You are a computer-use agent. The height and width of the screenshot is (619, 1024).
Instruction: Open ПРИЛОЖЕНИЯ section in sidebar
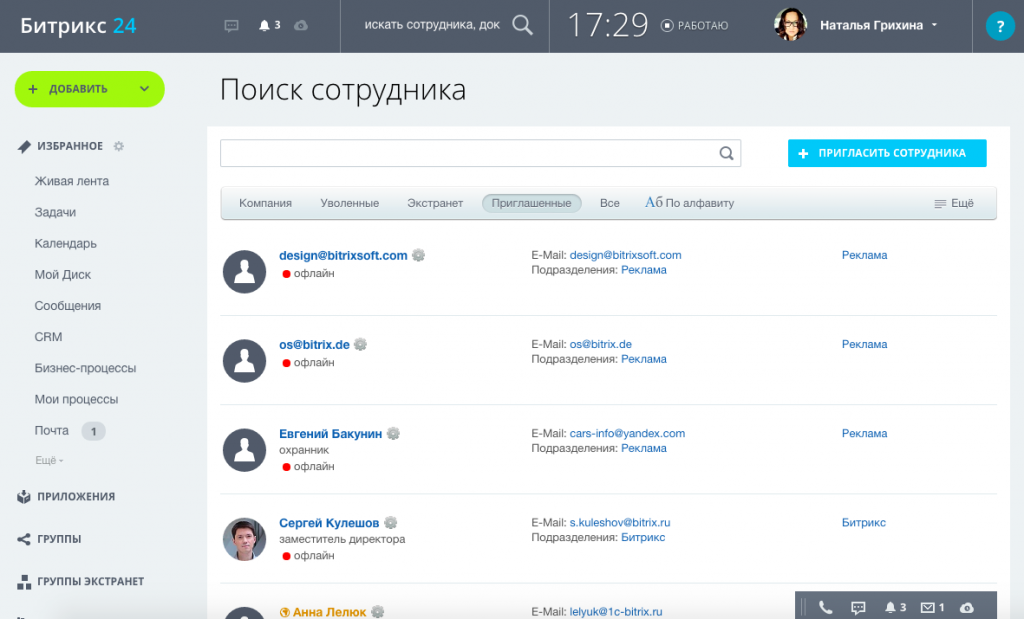[x=76, y=496]
